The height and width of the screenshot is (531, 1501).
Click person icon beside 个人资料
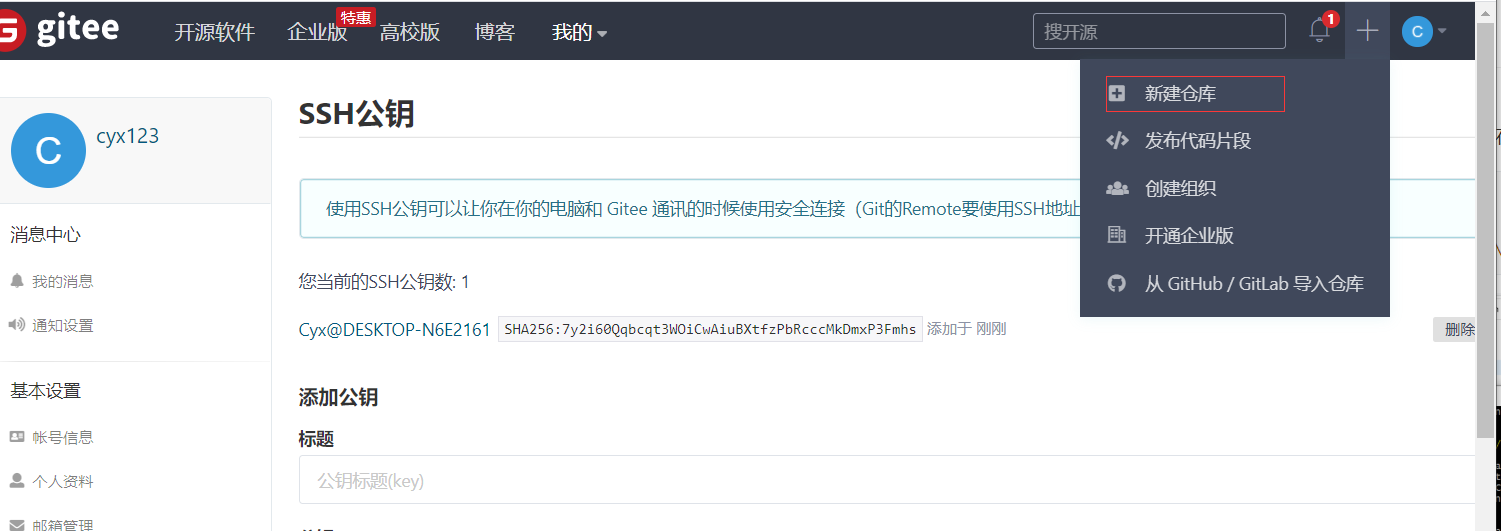point(16,481)
